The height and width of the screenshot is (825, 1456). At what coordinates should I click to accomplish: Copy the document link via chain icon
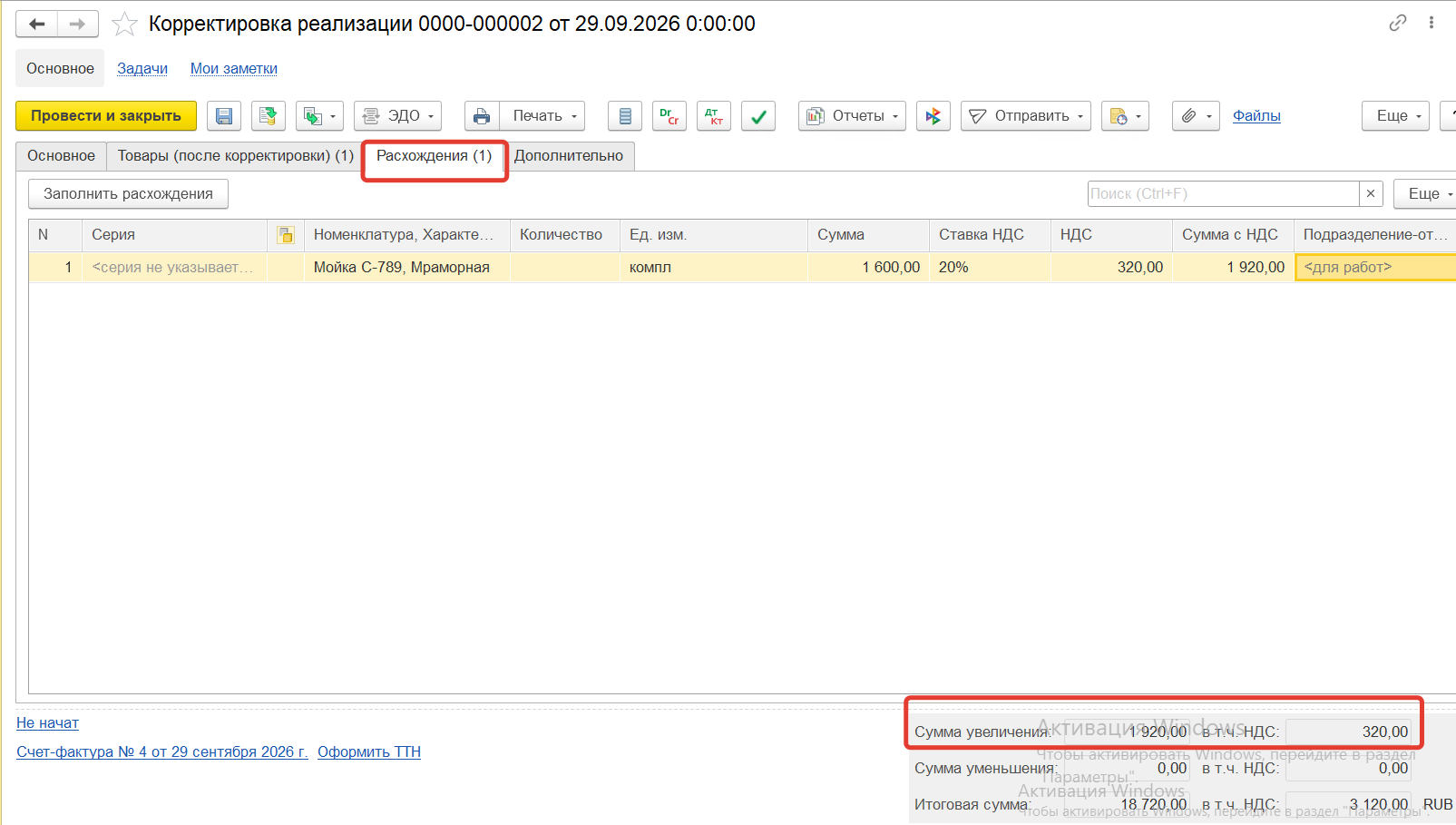coord(1398,23)
